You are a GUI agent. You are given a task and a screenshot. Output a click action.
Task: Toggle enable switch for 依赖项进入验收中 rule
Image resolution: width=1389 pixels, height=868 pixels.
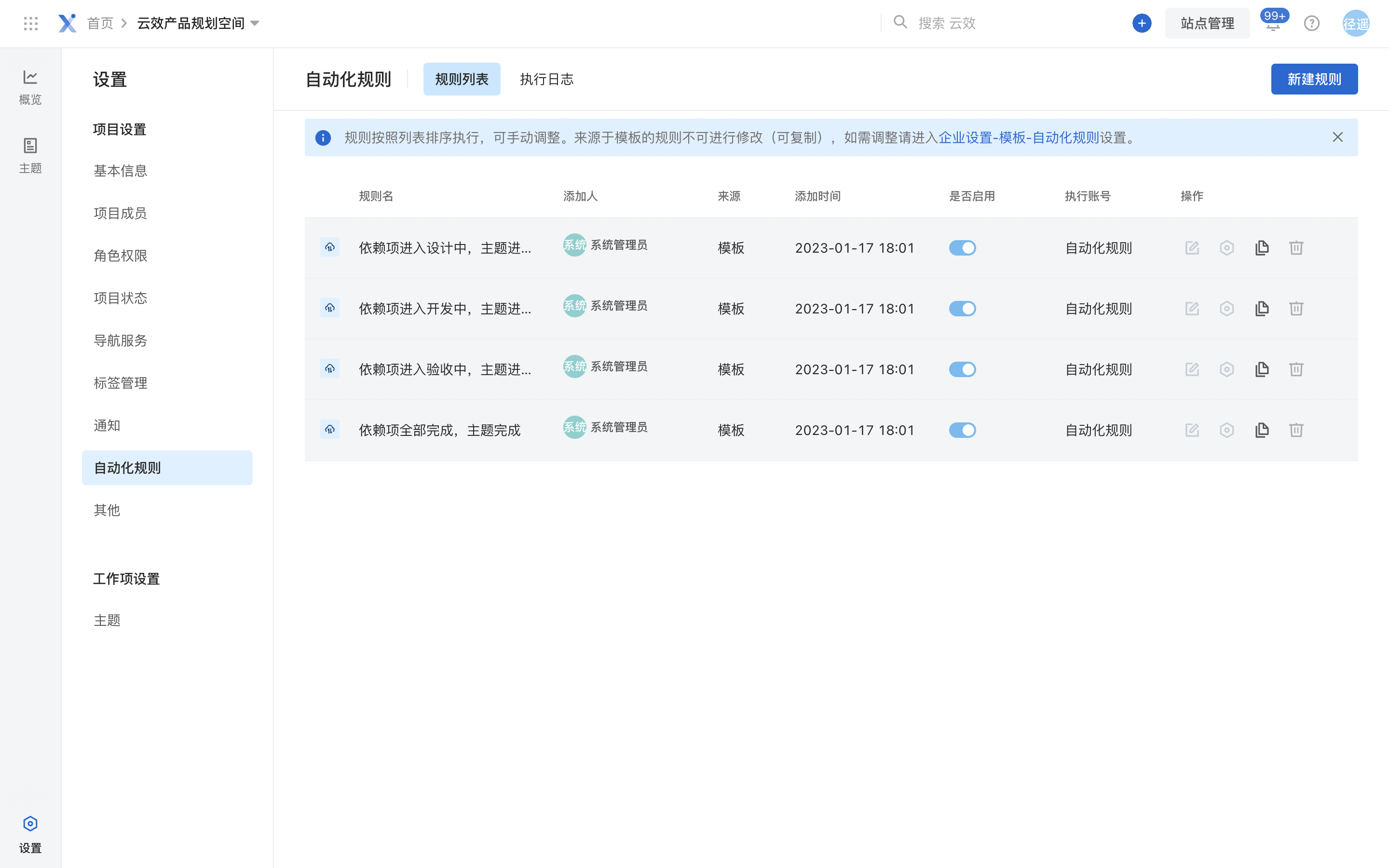pyautogui.click(x=963, y=370)
